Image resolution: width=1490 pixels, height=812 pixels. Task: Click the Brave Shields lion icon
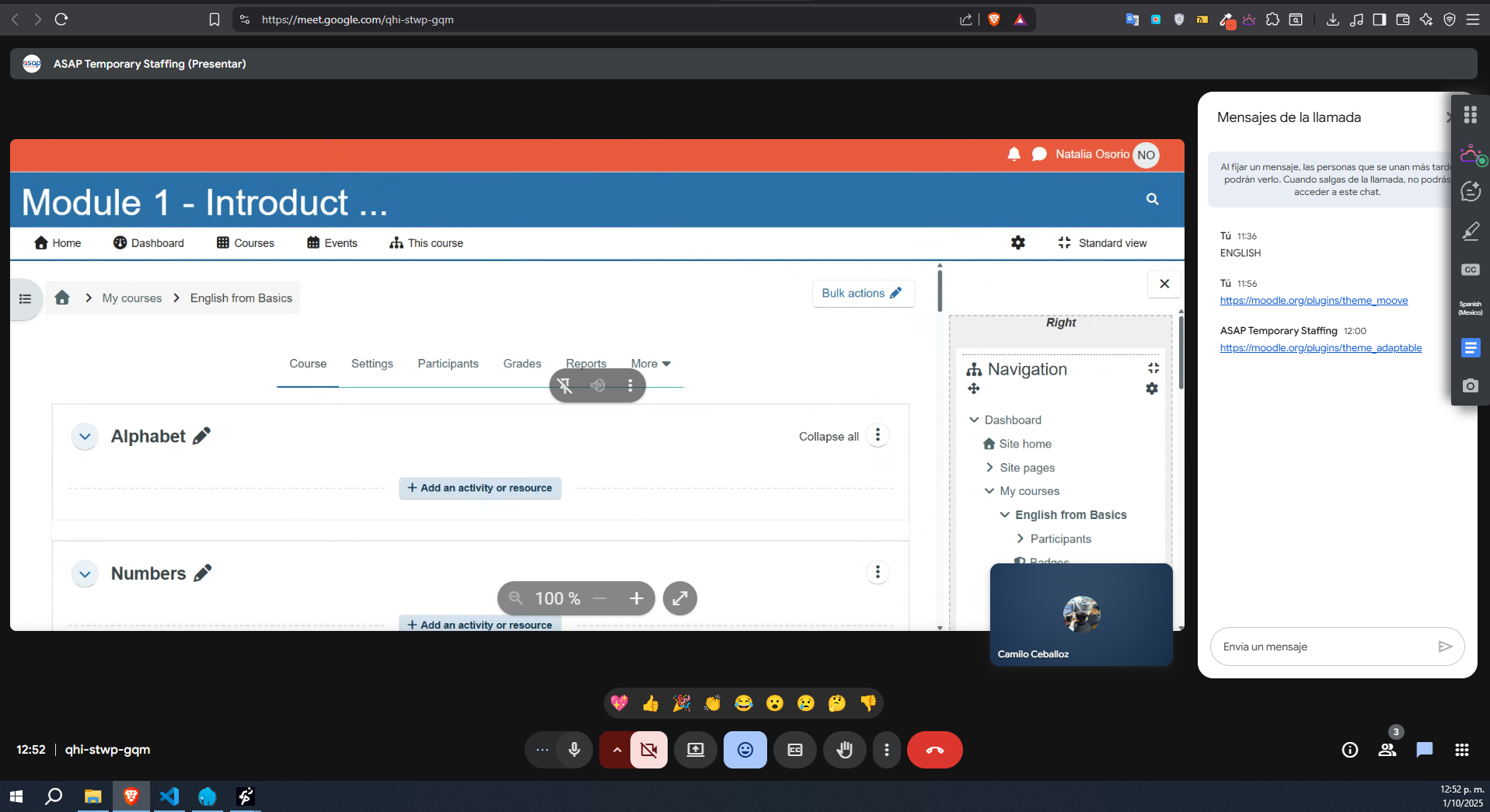(x=993, y=19)
